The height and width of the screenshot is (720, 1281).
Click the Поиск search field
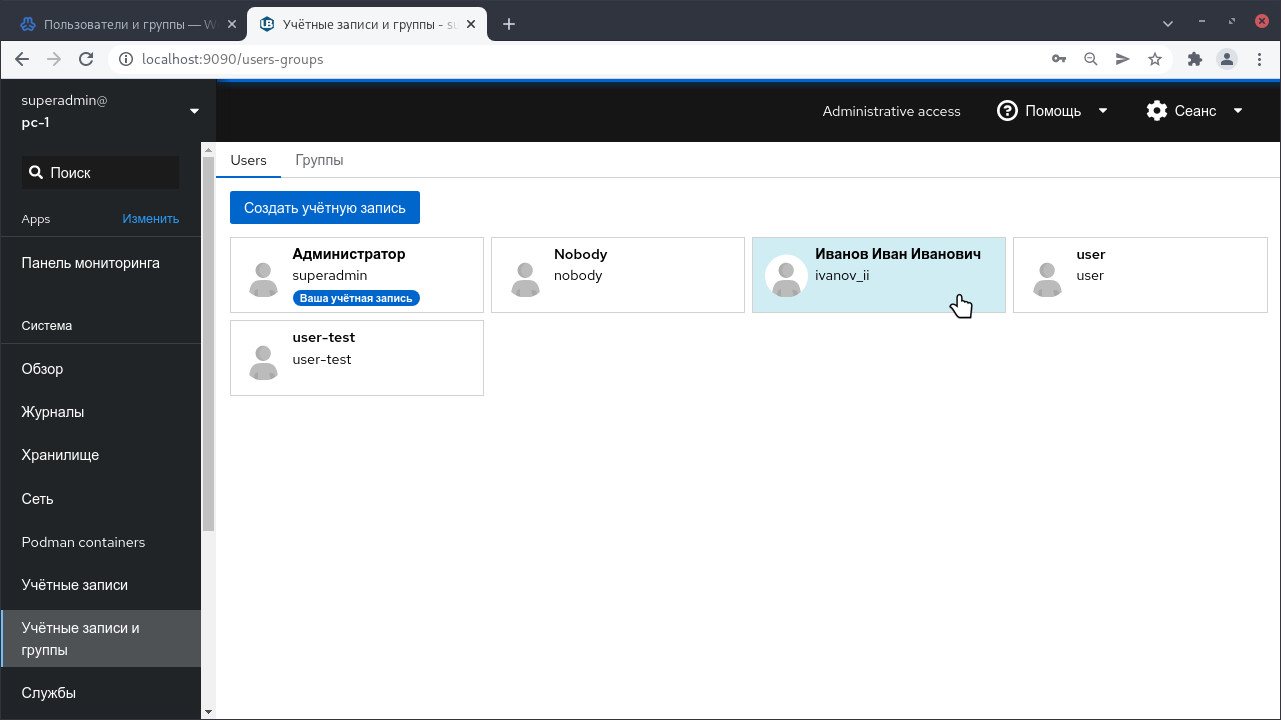point(100,172)
